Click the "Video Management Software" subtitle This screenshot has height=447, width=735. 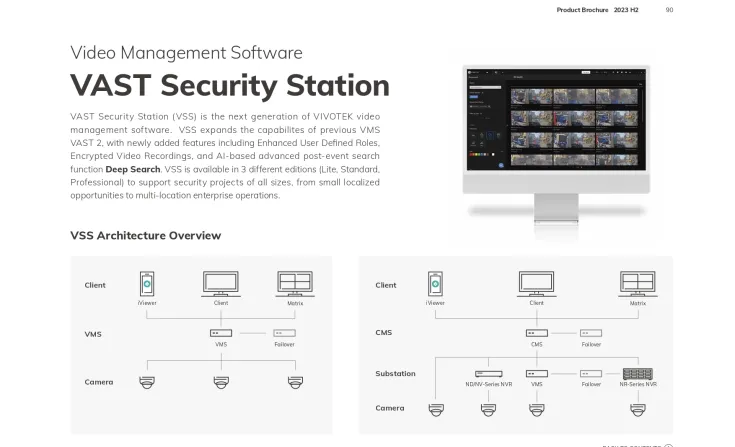[x=186, y=52]
